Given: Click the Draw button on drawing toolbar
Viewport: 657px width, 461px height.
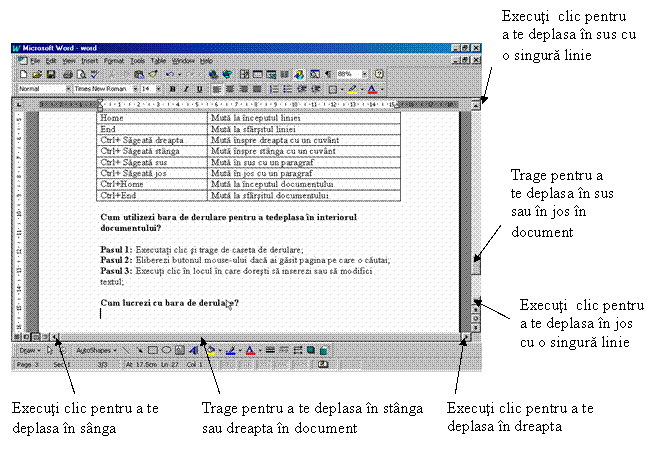Looking at the screenshot, I should (x=29, y=351).
